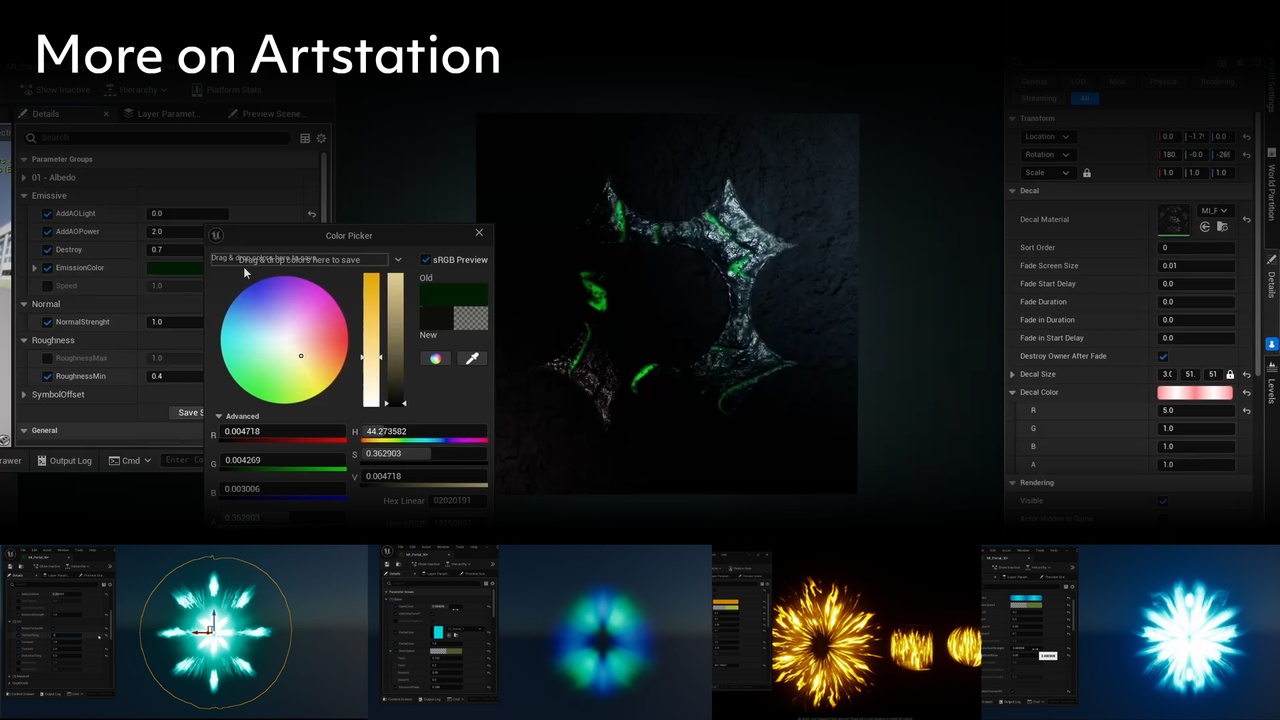Expand the SymbolOffset group
The image size is (1280, 720).
point(24,394)
